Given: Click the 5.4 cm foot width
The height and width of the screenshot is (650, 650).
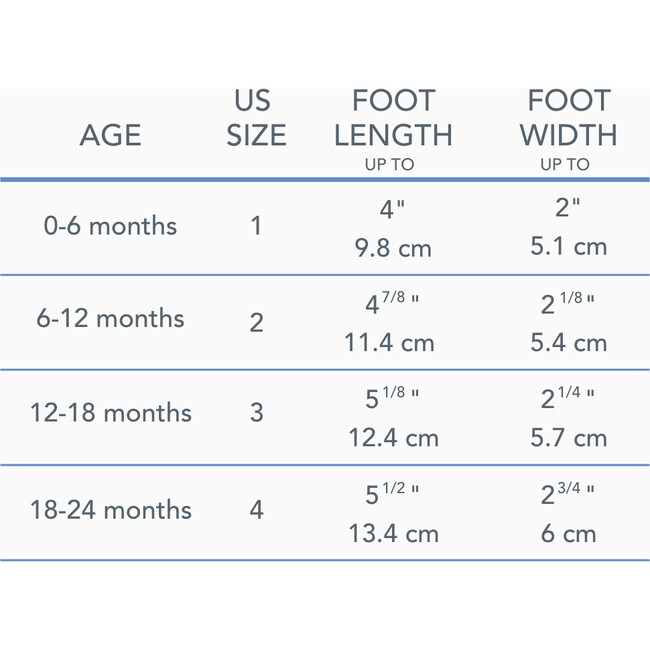Looking at the screenshot, I should pyautogui.click(x=568, y=343).
